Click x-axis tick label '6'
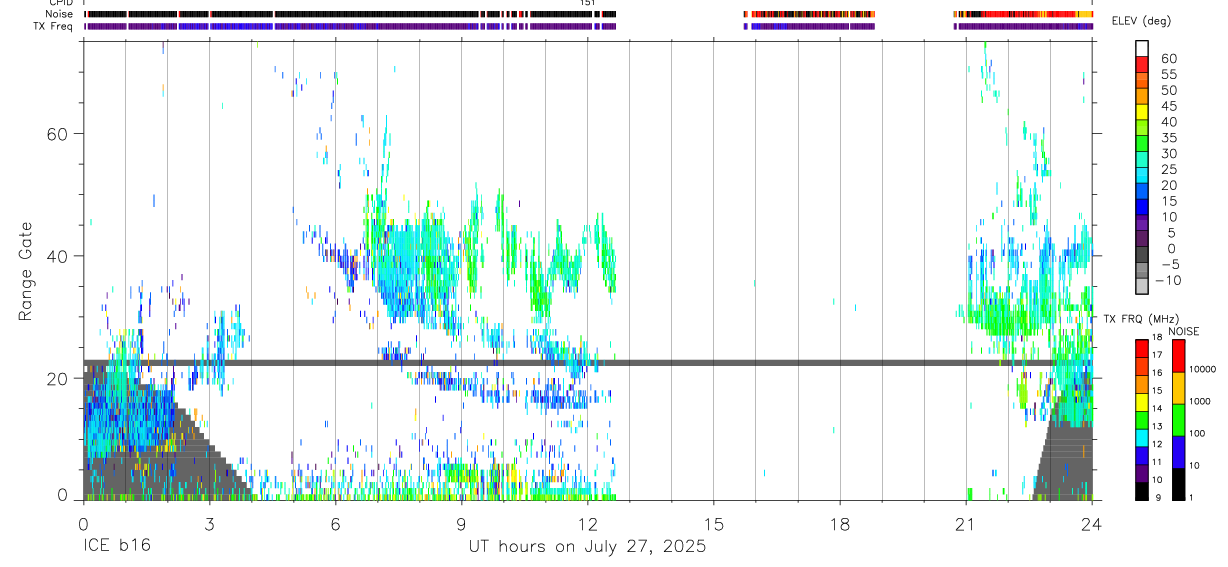 335,524
